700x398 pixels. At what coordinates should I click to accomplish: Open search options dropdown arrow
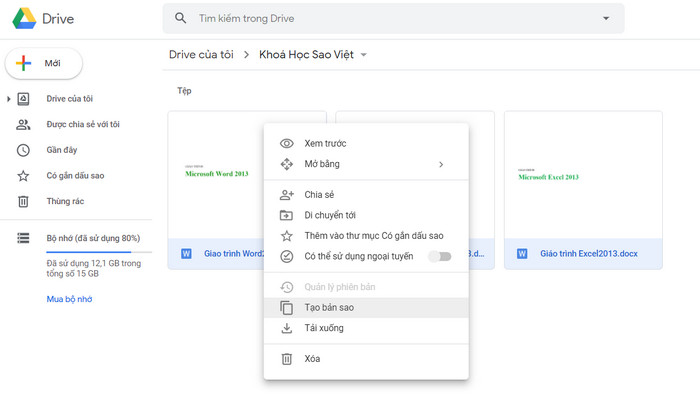coord(606,18)
